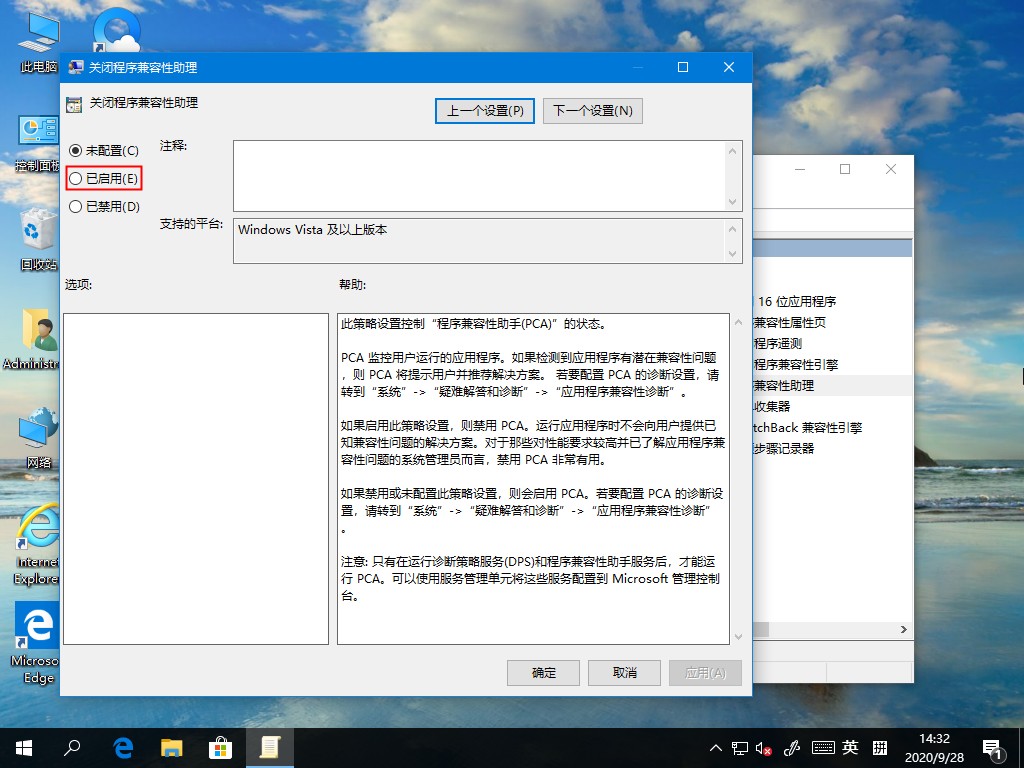Expand hidden icons with the tray chevron
This screenshot has width=1024, height=768.
[716, 747]
